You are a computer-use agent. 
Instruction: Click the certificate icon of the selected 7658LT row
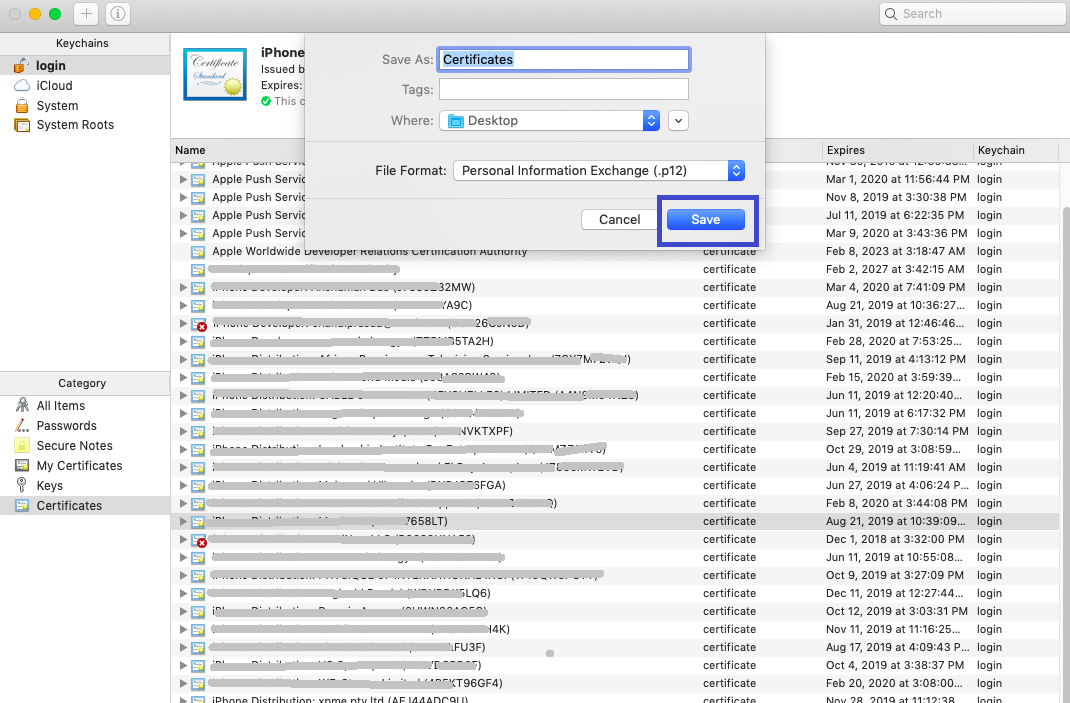(x=198, y=521)
